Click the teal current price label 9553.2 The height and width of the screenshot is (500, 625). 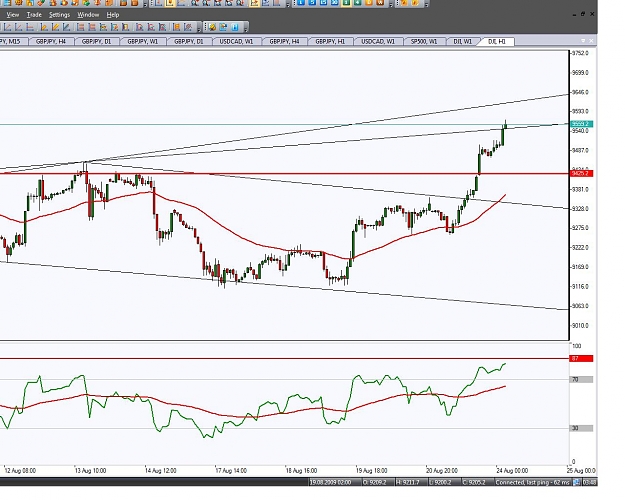click(582, 124)
